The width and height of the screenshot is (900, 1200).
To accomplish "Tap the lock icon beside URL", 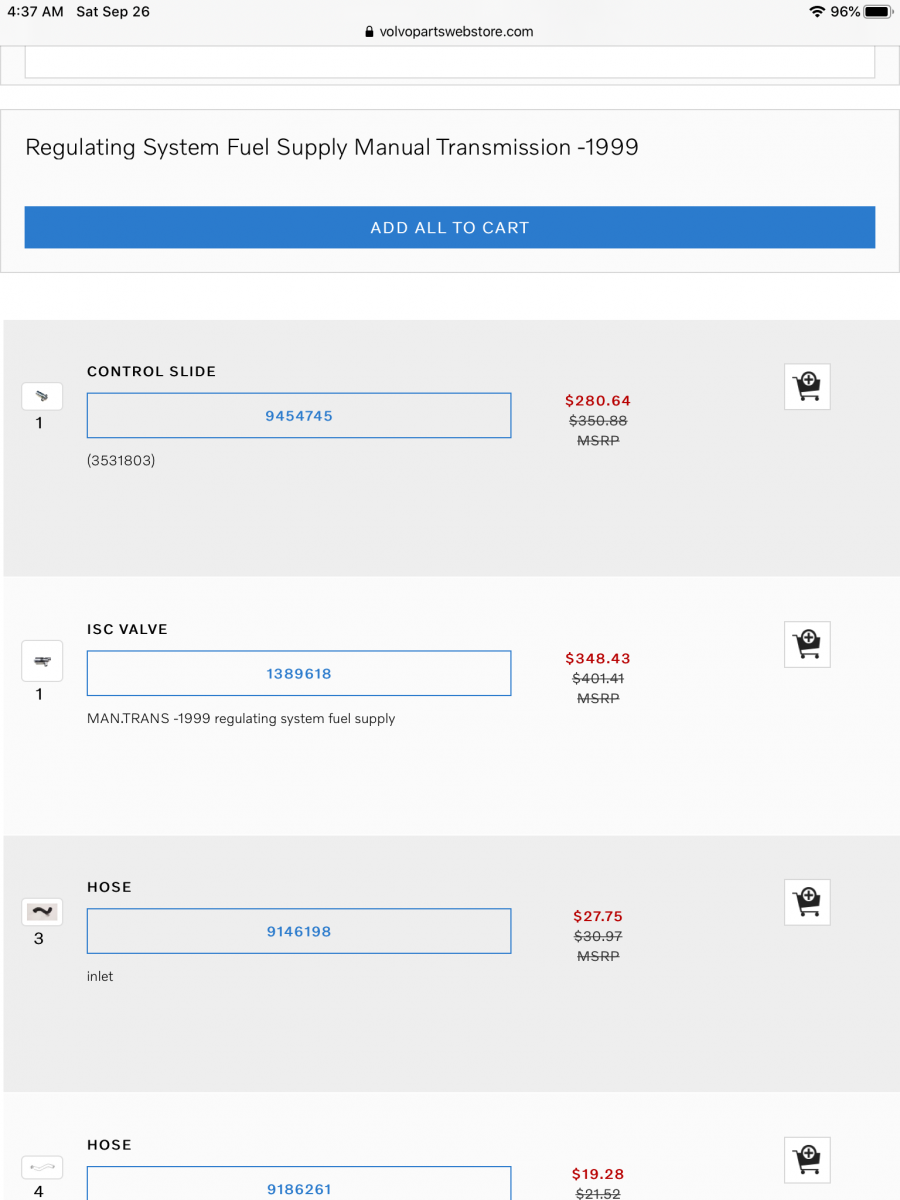I will click(x=370, y=32).
